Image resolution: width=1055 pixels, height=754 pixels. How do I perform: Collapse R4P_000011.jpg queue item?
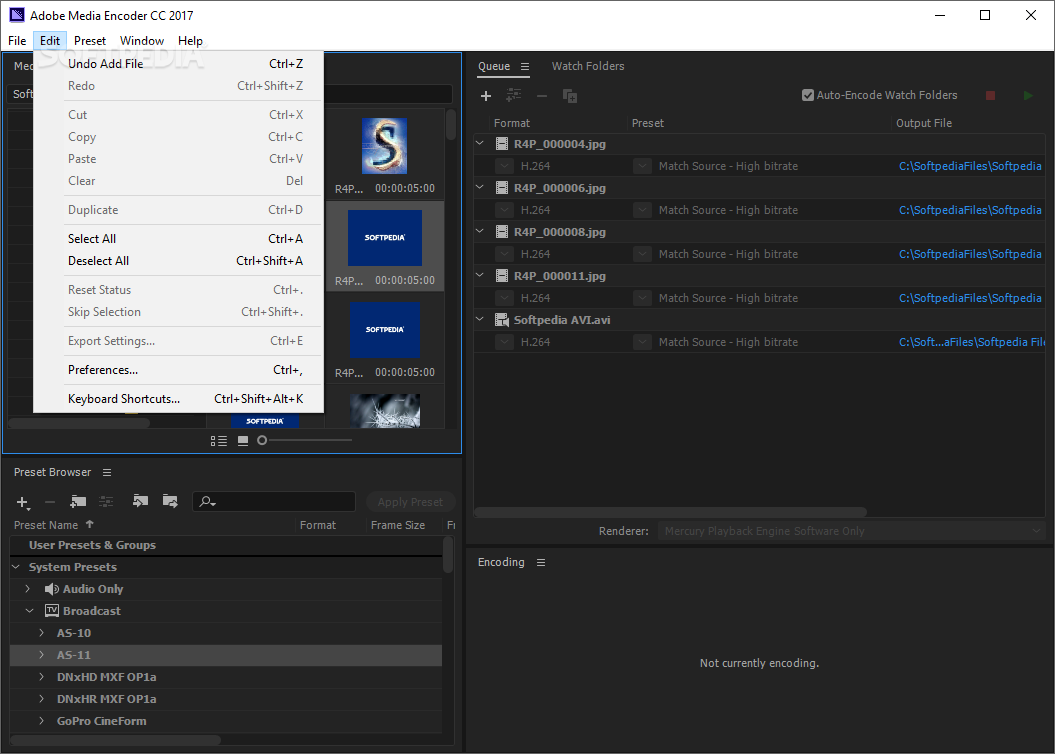(480, 275)
